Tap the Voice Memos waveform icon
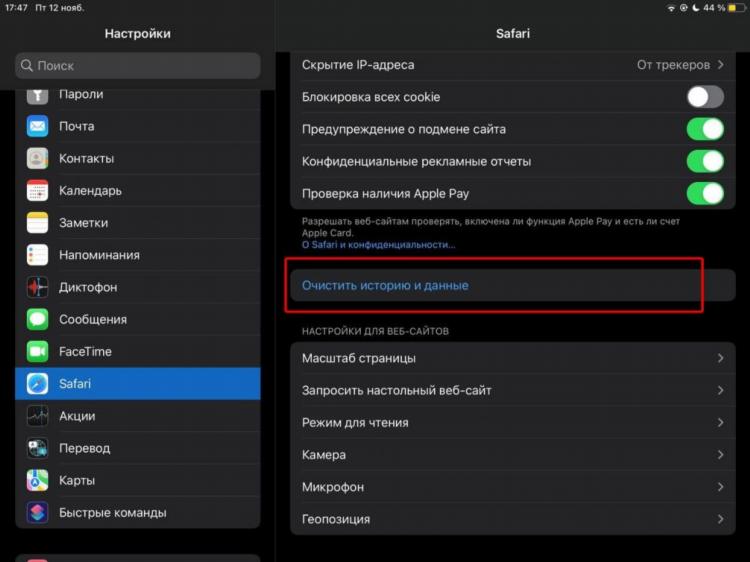The image size is (750, 562). [x=37, y=287]
